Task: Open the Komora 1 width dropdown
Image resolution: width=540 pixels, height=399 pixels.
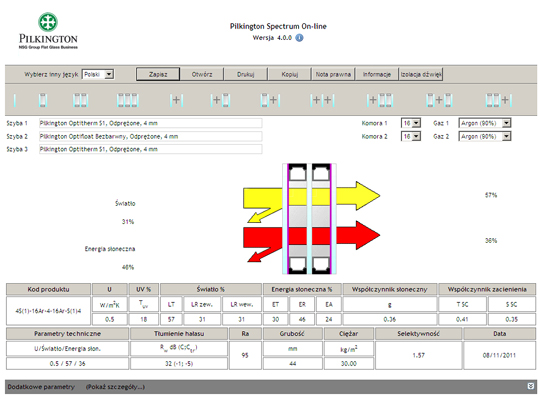Action: click(411, 123)
